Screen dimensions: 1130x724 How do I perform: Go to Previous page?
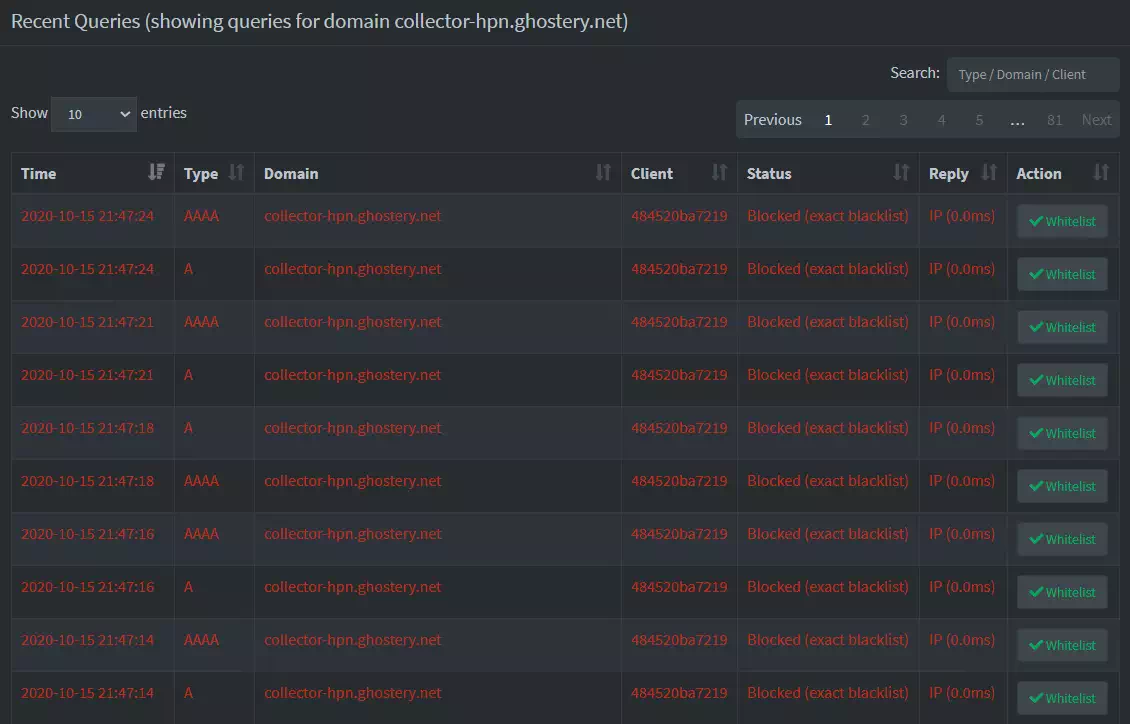[x=773, y=120]
